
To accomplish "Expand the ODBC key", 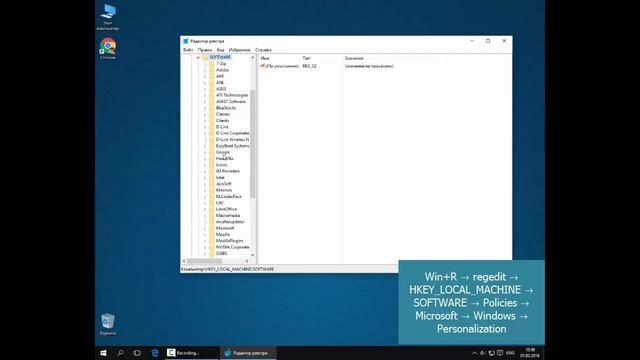I will click(205, 253).
